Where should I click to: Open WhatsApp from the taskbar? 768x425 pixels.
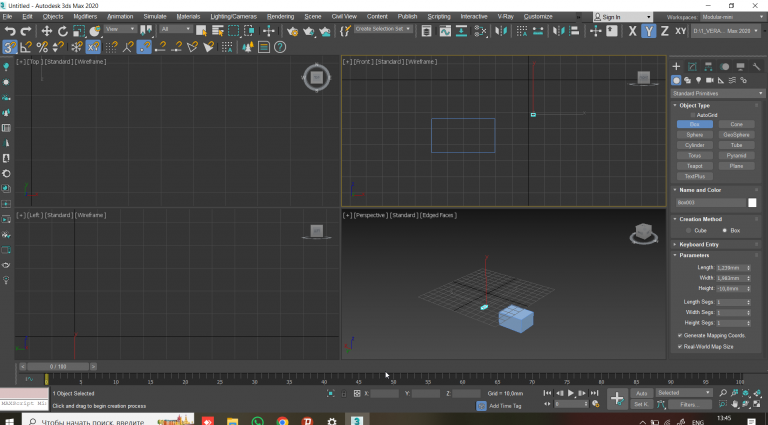click(258, 421)
